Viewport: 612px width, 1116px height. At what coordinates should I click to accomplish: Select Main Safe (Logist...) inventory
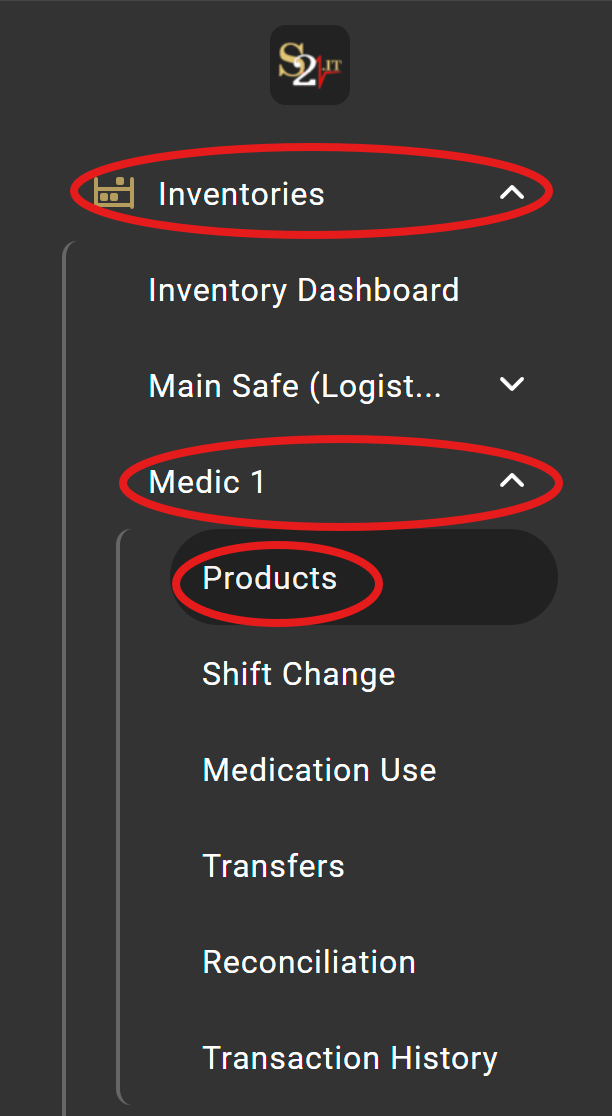(295, 385)
